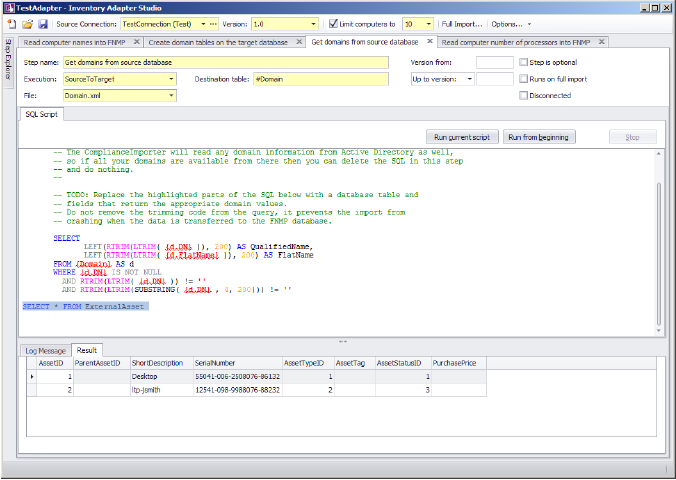Click the Open folder icon

[x=27, y=23]
